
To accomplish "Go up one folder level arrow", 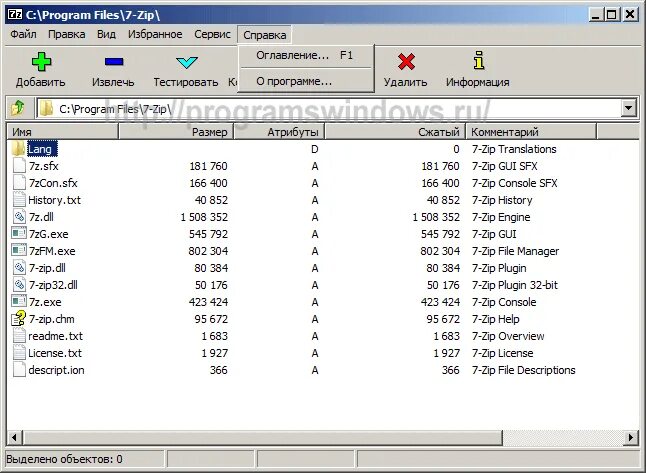I will click(x=18, y=108).
